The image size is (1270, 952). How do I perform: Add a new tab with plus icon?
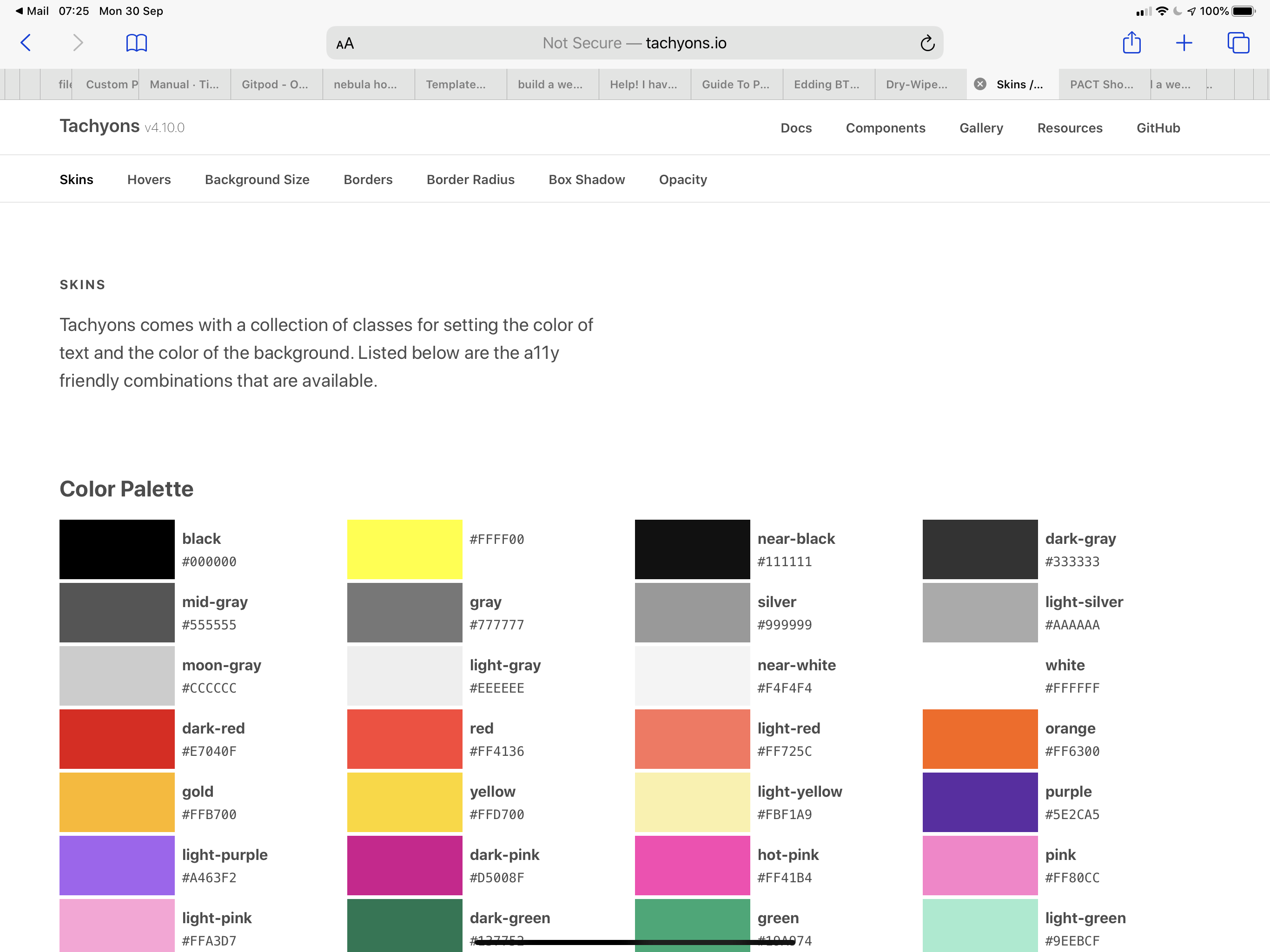tap(1184, 43)
